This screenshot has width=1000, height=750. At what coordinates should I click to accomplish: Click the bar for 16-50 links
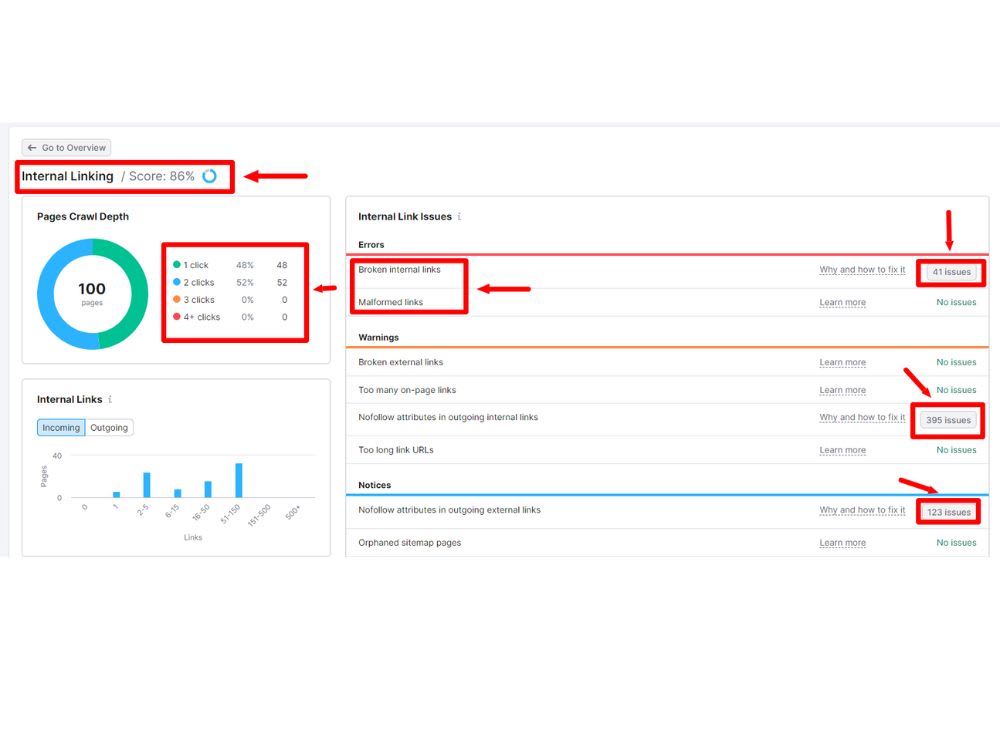tap(208, 489)
